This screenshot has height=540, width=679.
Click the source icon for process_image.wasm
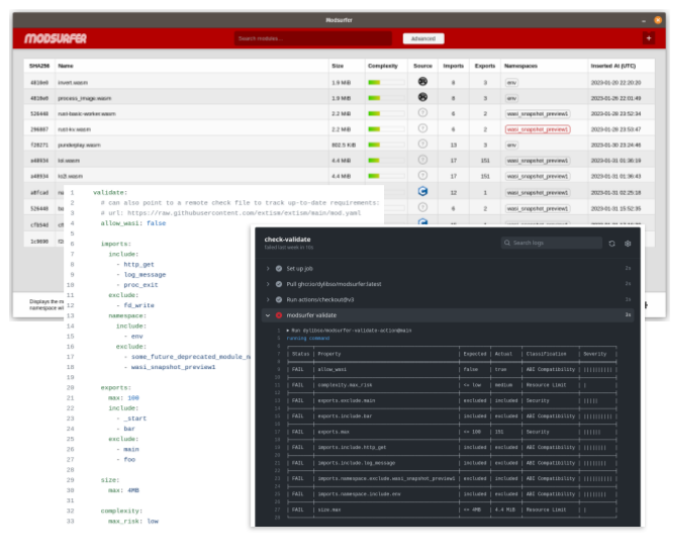423,97
